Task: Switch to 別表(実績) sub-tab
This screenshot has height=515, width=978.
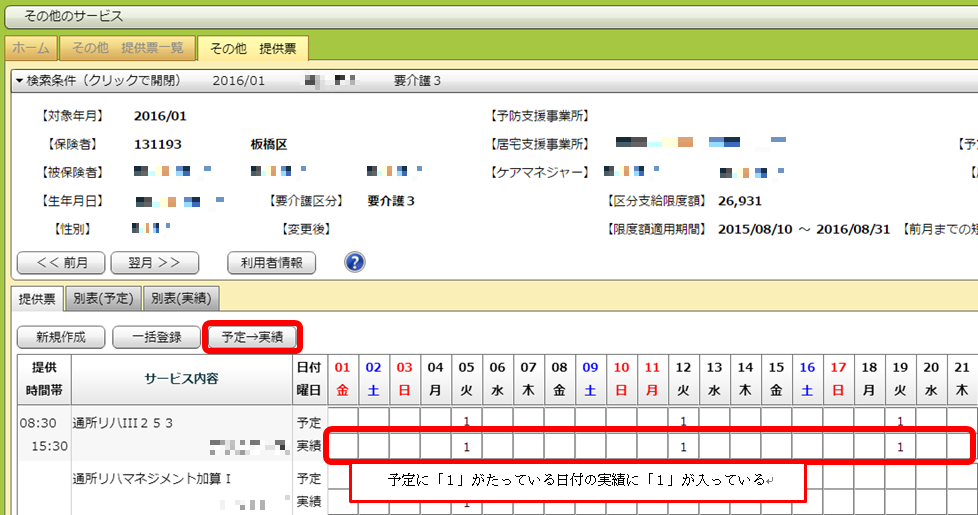Action: [181, 297]
